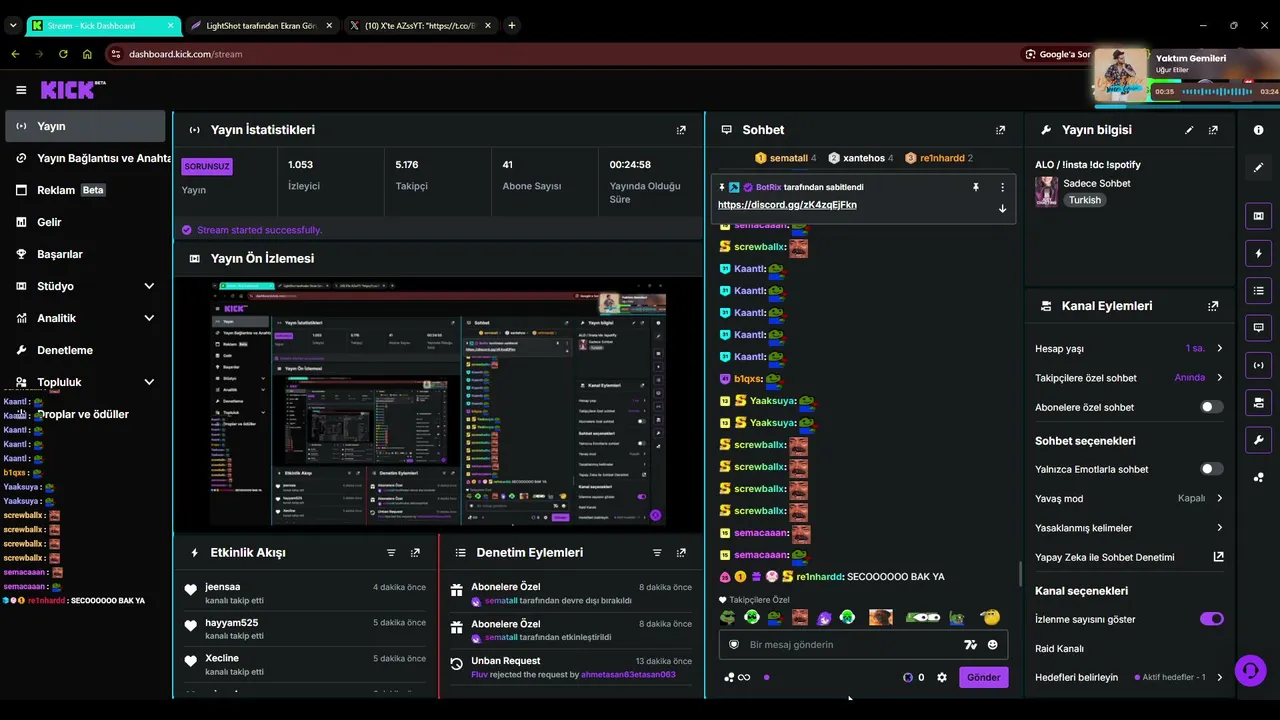Open a new browser tab
The image size is (1280, 720).
512,25
